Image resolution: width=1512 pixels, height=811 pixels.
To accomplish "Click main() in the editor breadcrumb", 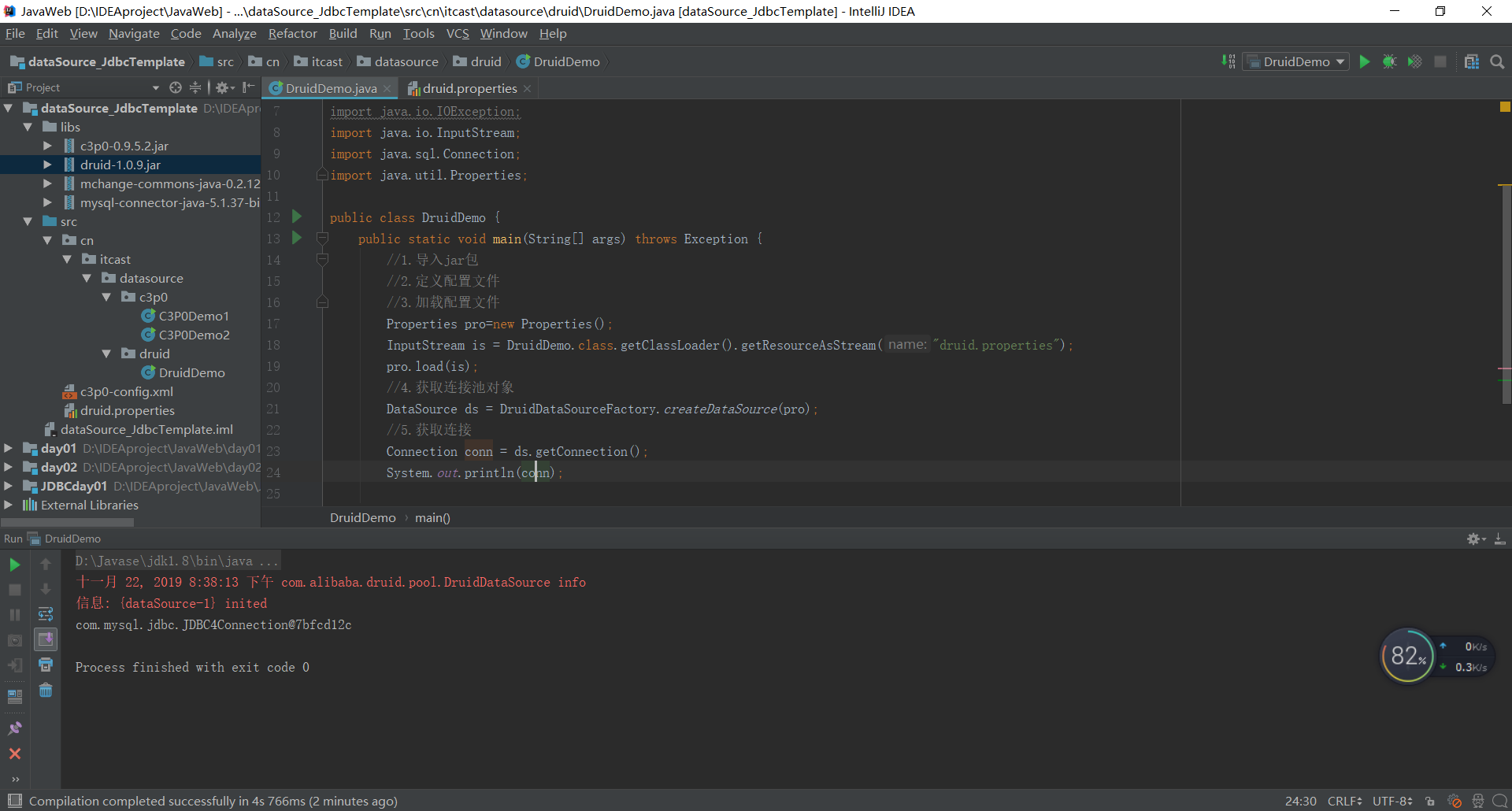I will (432, 517).
